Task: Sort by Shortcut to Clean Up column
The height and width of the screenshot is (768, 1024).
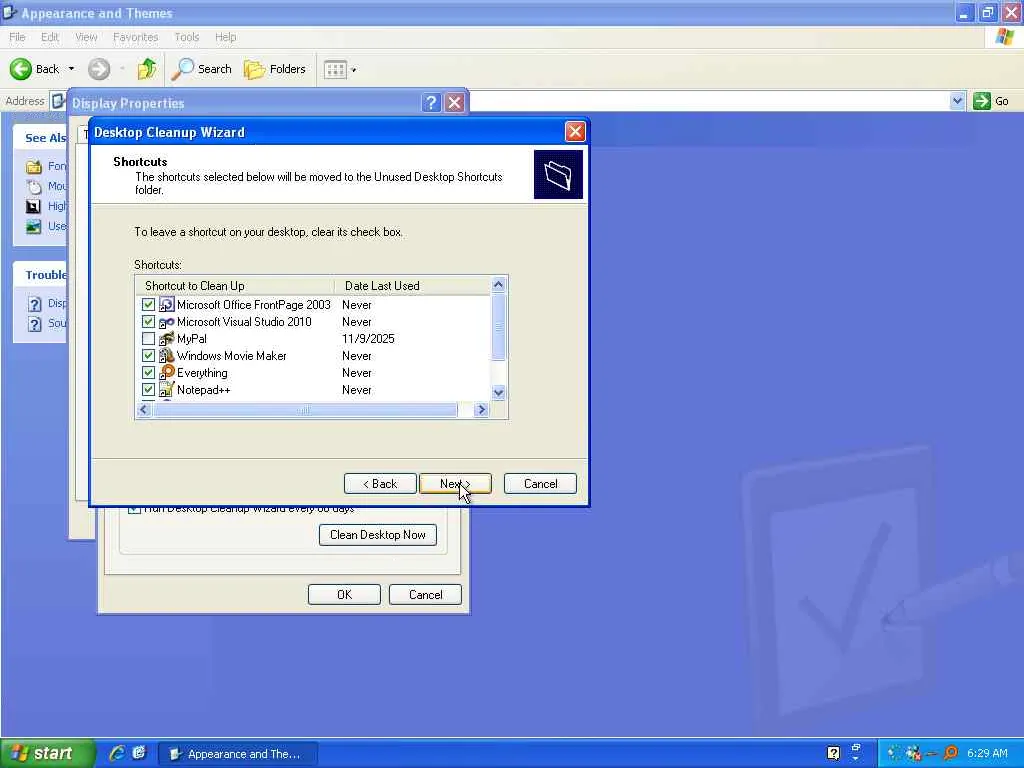Action: [x=235, y=285]
